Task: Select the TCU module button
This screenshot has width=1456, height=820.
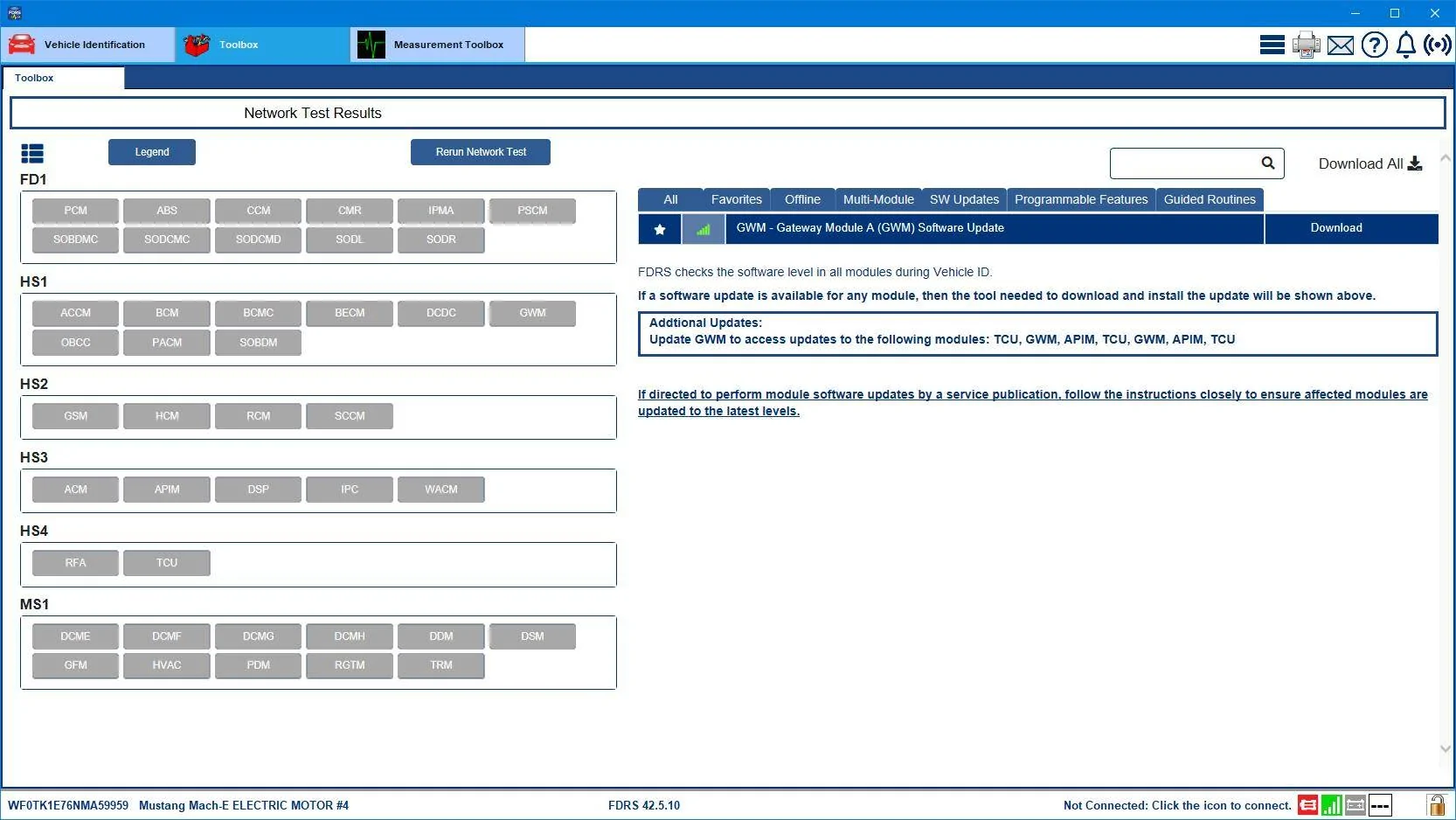Action: pos(167,563)
